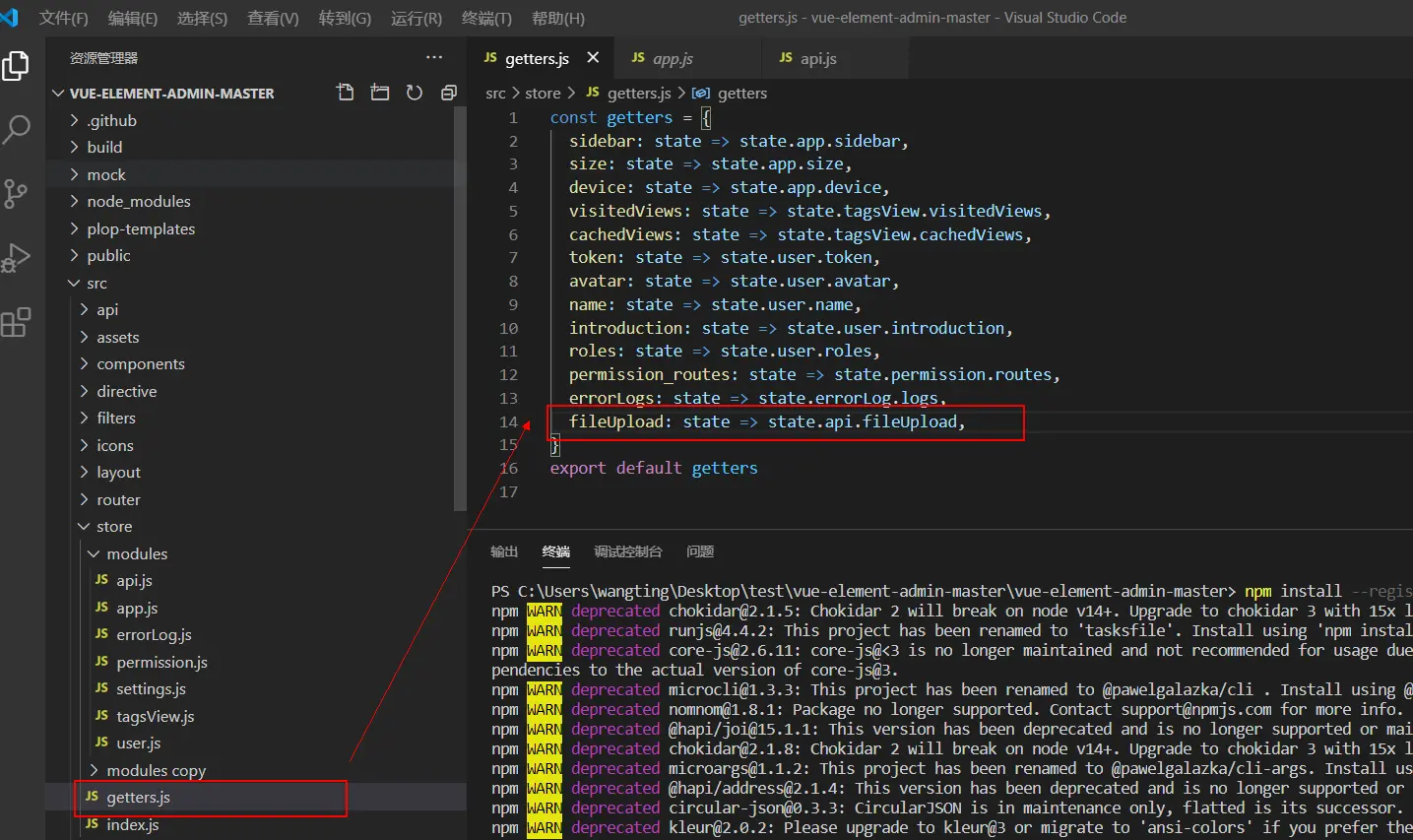The image size is (1413, 840).
Task: Click the New File icon in explorer
Action: click(345, 93)
